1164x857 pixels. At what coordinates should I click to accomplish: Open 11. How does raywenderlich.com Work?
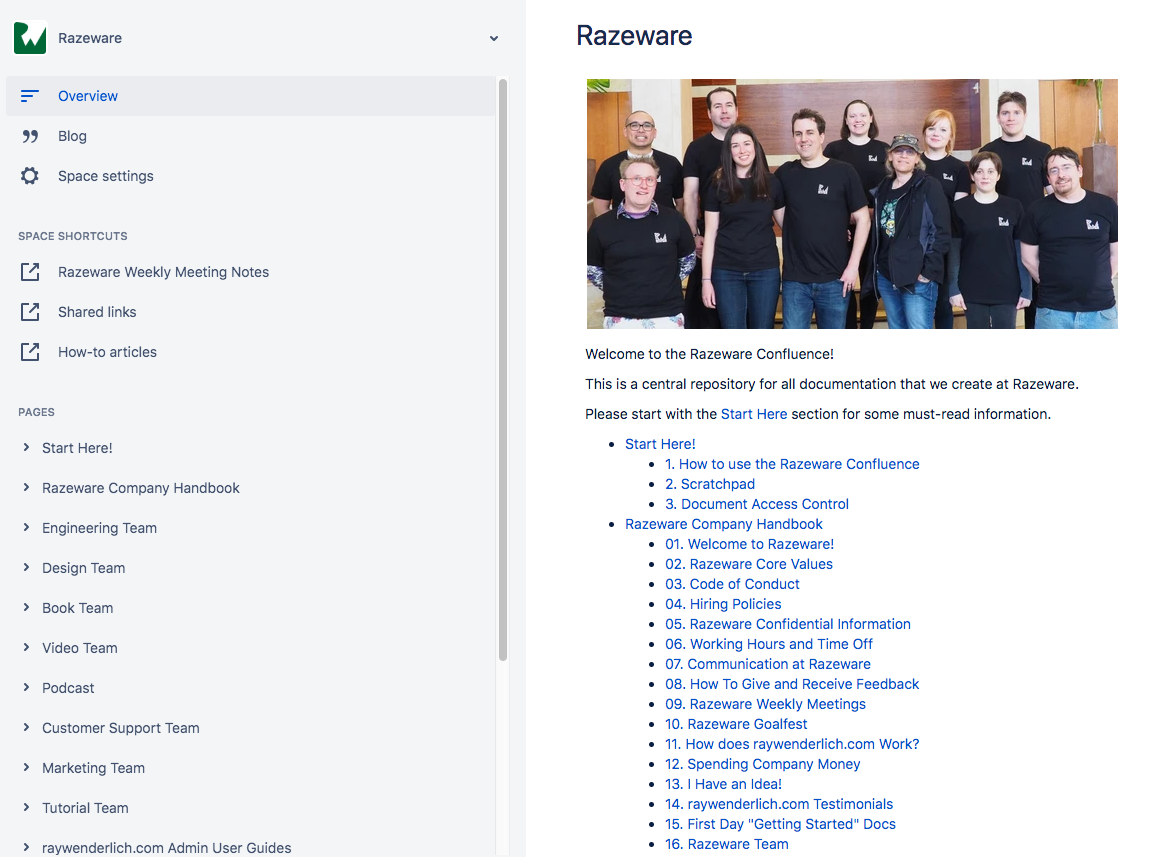pyautogui.click(x=792, y=744)
